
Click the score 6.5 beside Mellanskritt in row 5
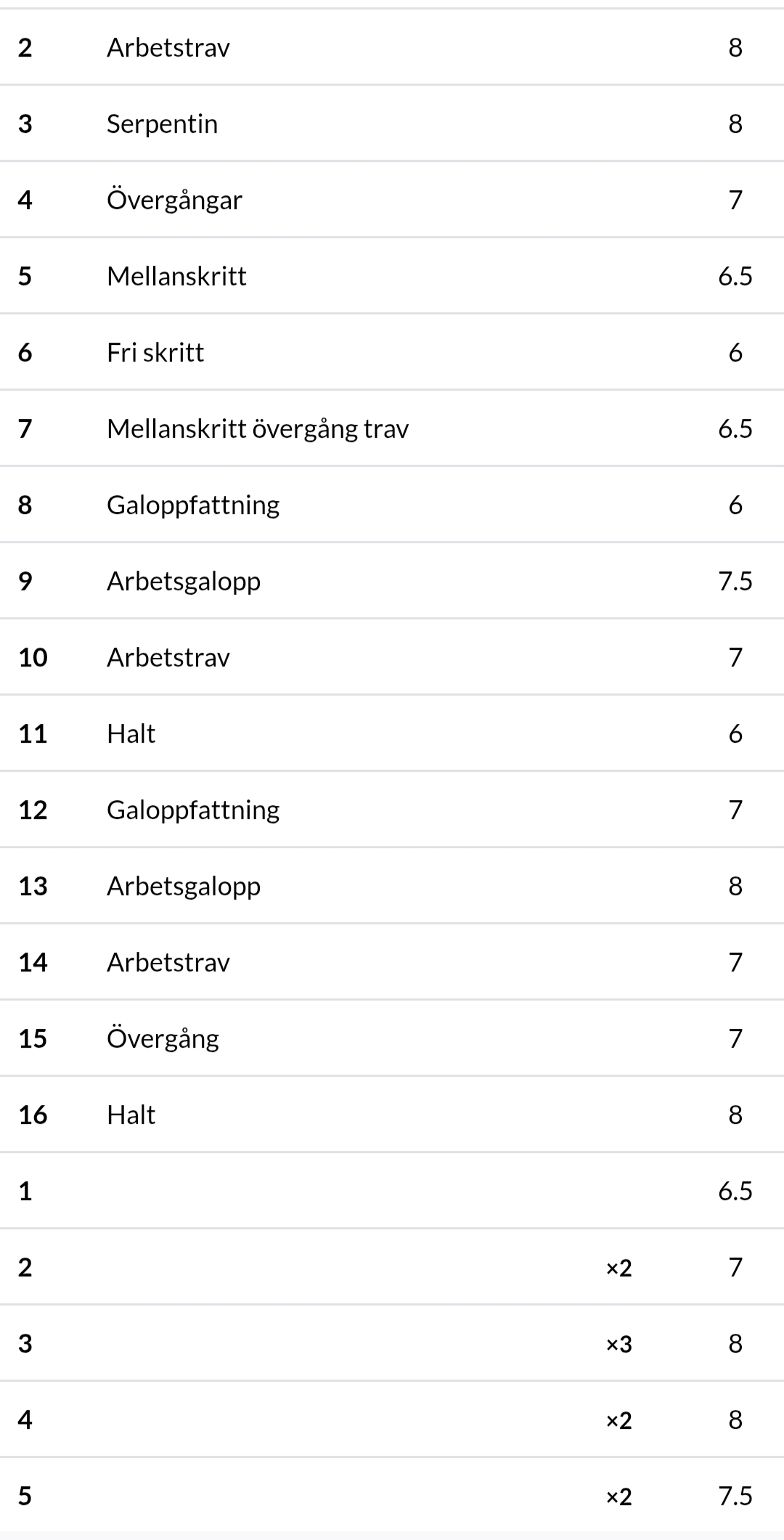click(x=735, y=276)
